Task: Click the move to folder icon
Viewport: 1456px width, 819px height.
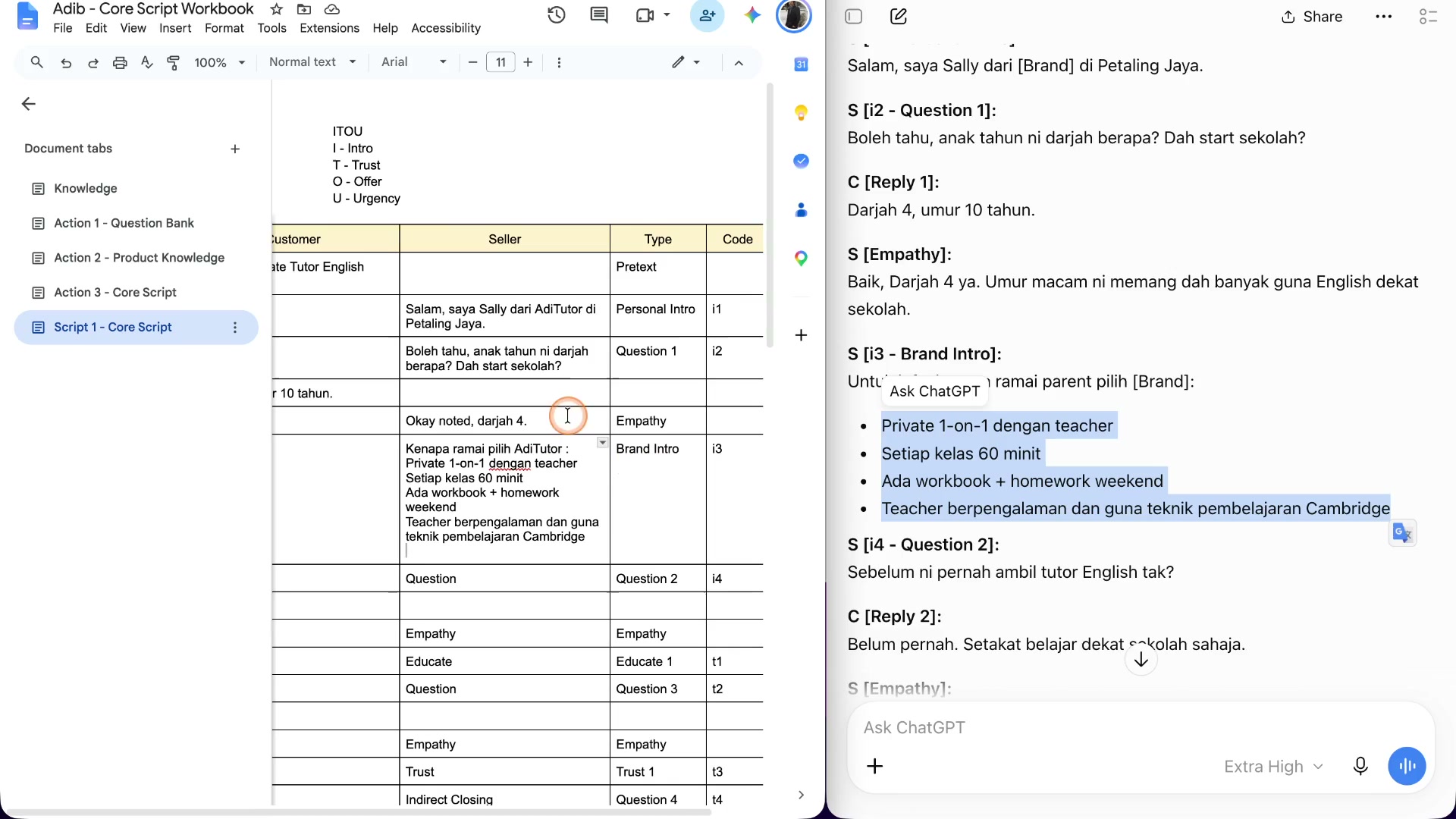Action: point(304,9)
